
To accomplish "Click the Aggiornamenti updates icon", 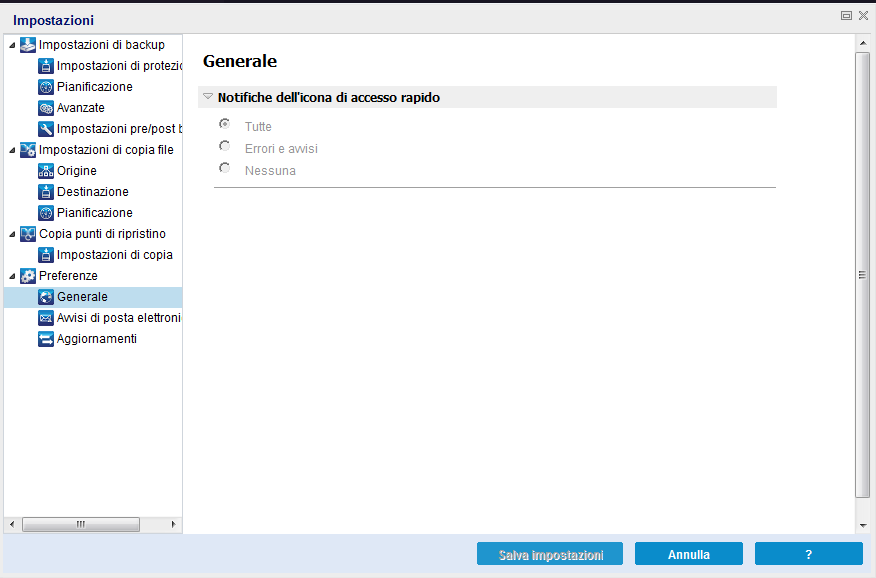I will (x=46, y=339).
